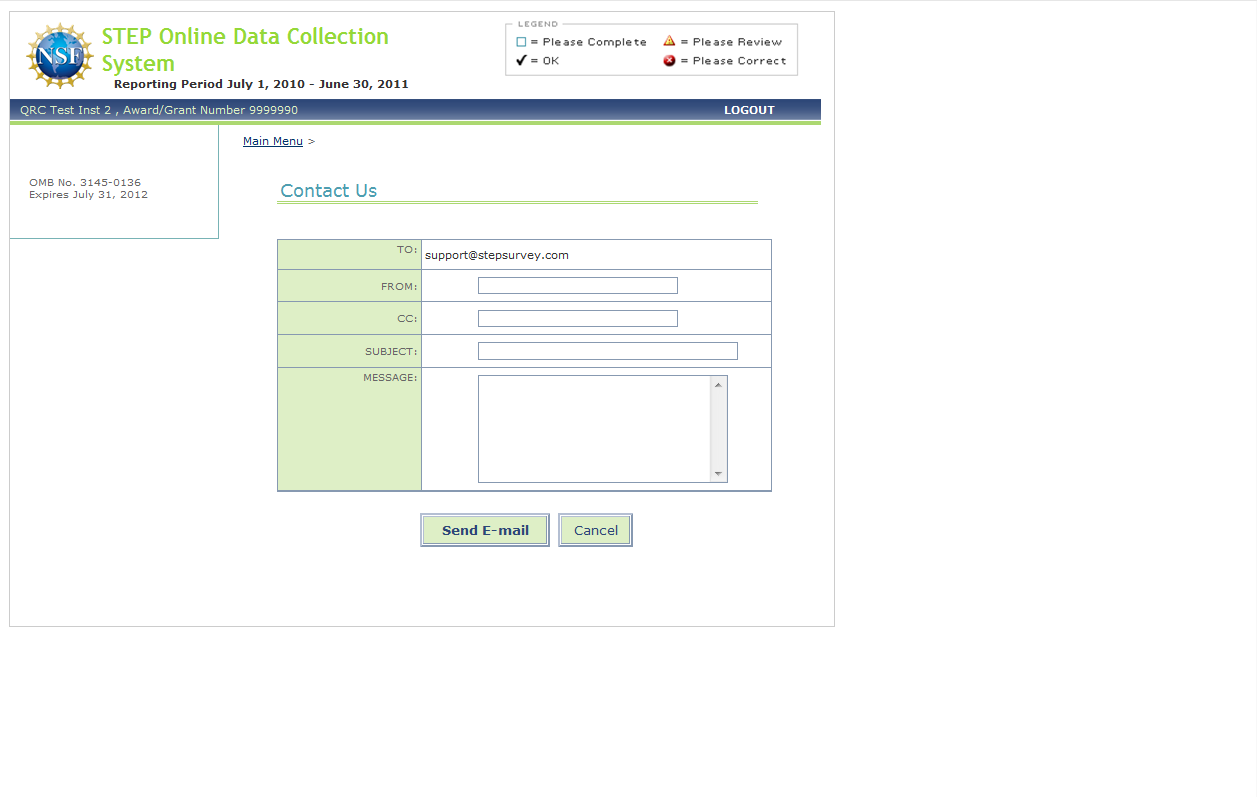Click the LEGEND box title
This screenshot has width=1257, height=797.
[x=538, y=24]
